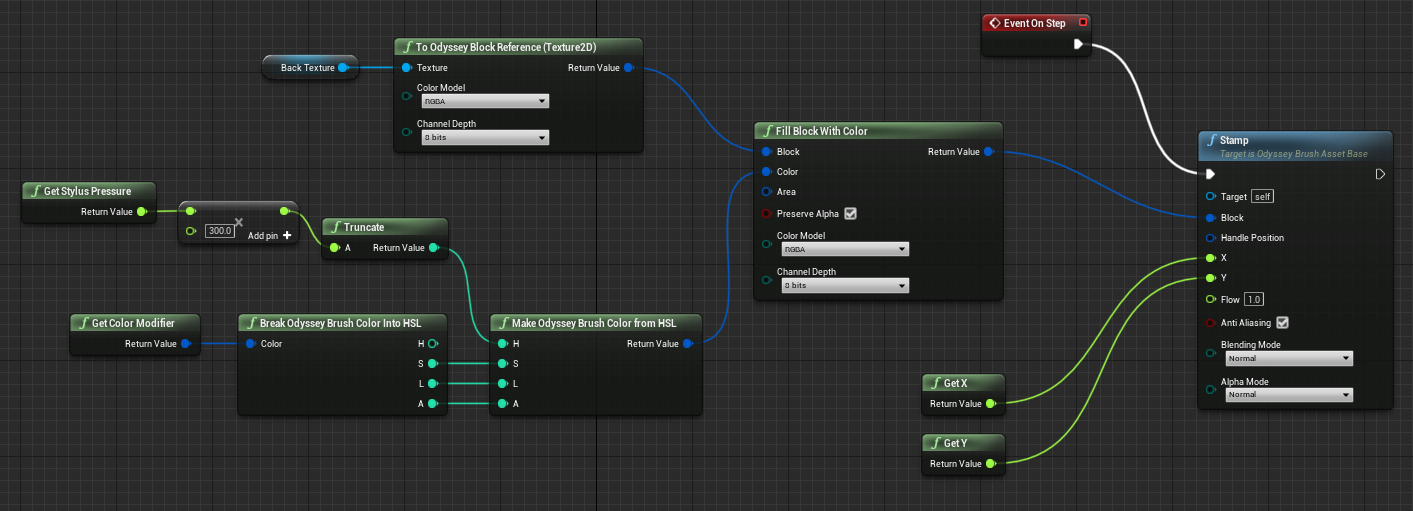Click the Truncate Return Value pin
This screenshot has width=1413, height=511.
433,248
